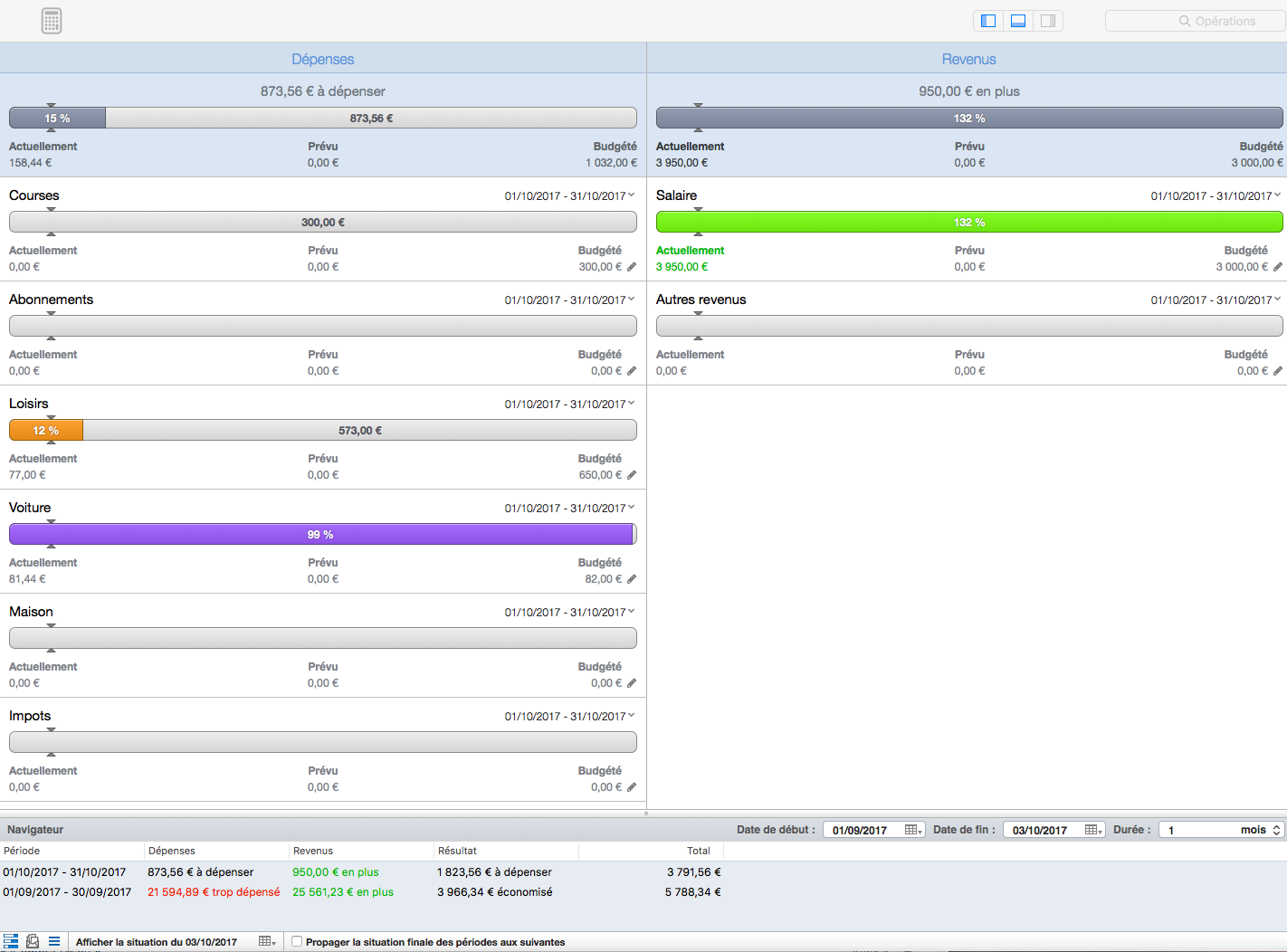Edit the Salaire budget via the pencil icon

tap(1278, 267)
